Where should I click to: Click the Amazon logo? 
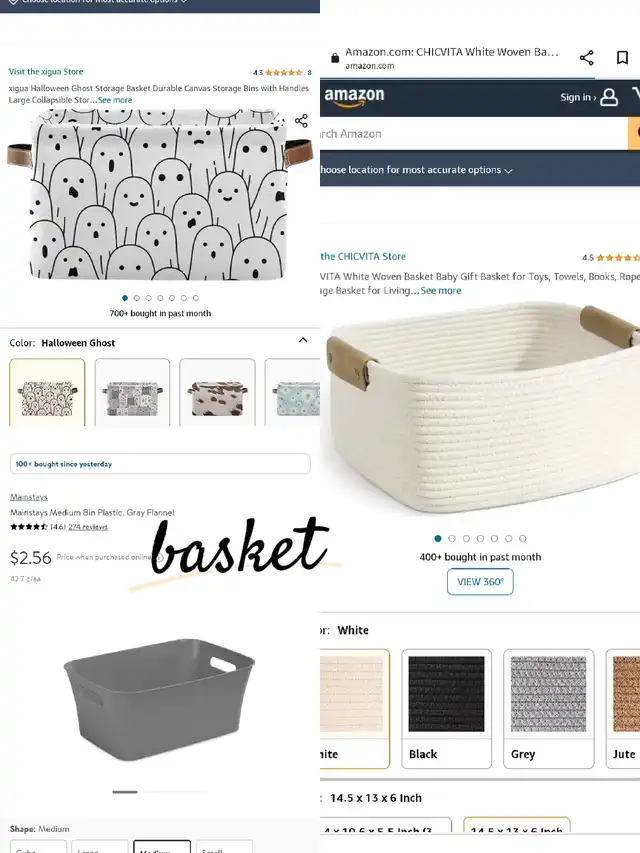pos(354,97)
